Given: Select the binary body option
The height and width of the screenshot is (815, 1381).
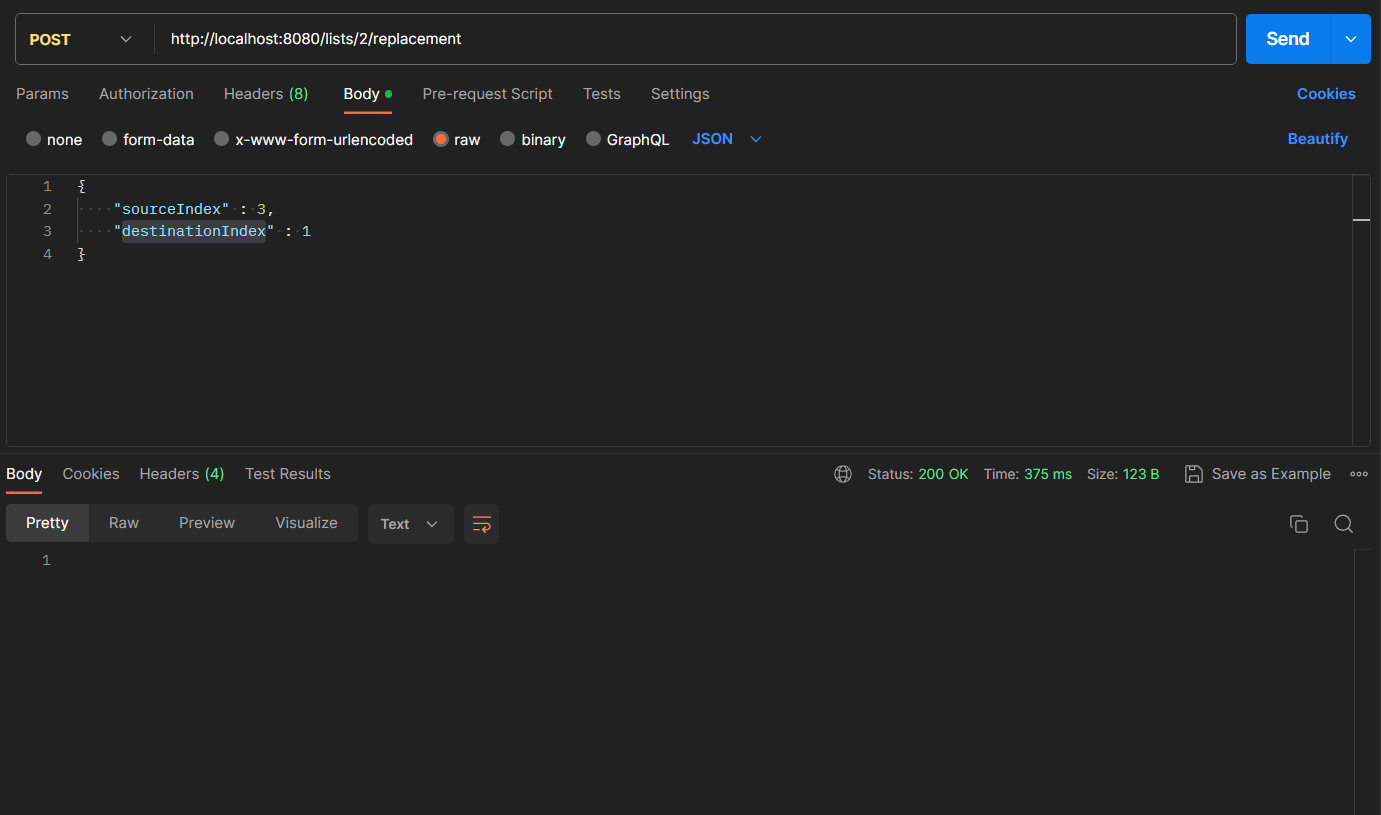Looking at the screenshot, I should 532,139.
